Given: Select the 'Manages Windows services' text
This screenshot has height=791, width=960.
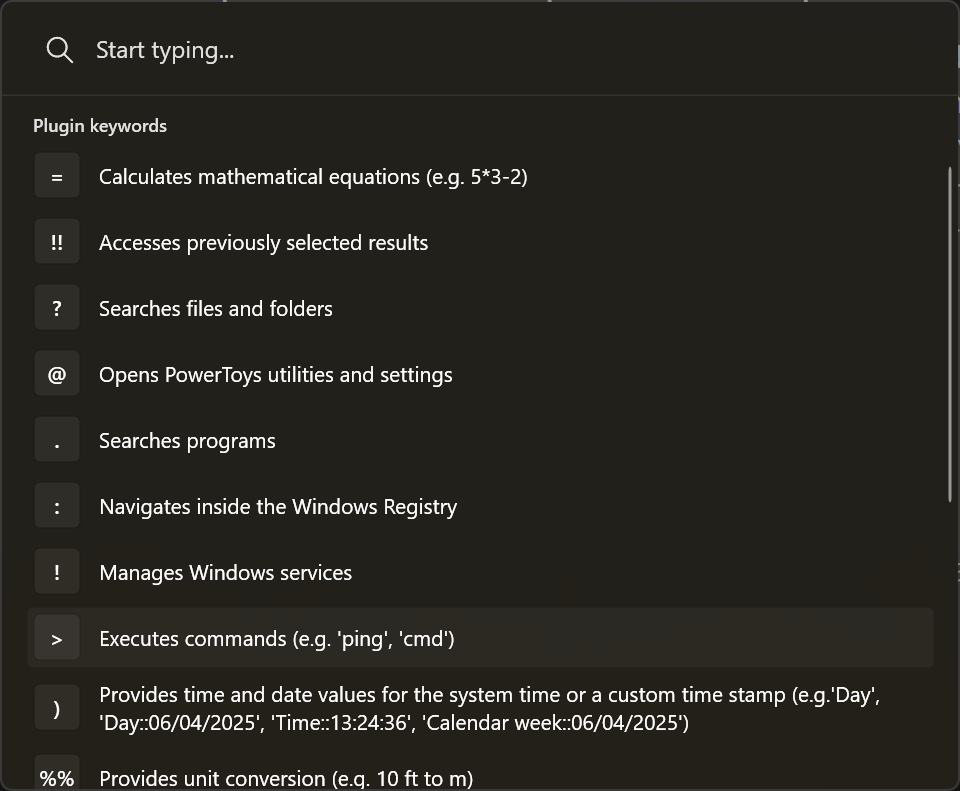Looking at the screenshot, I should click(226, 573).
